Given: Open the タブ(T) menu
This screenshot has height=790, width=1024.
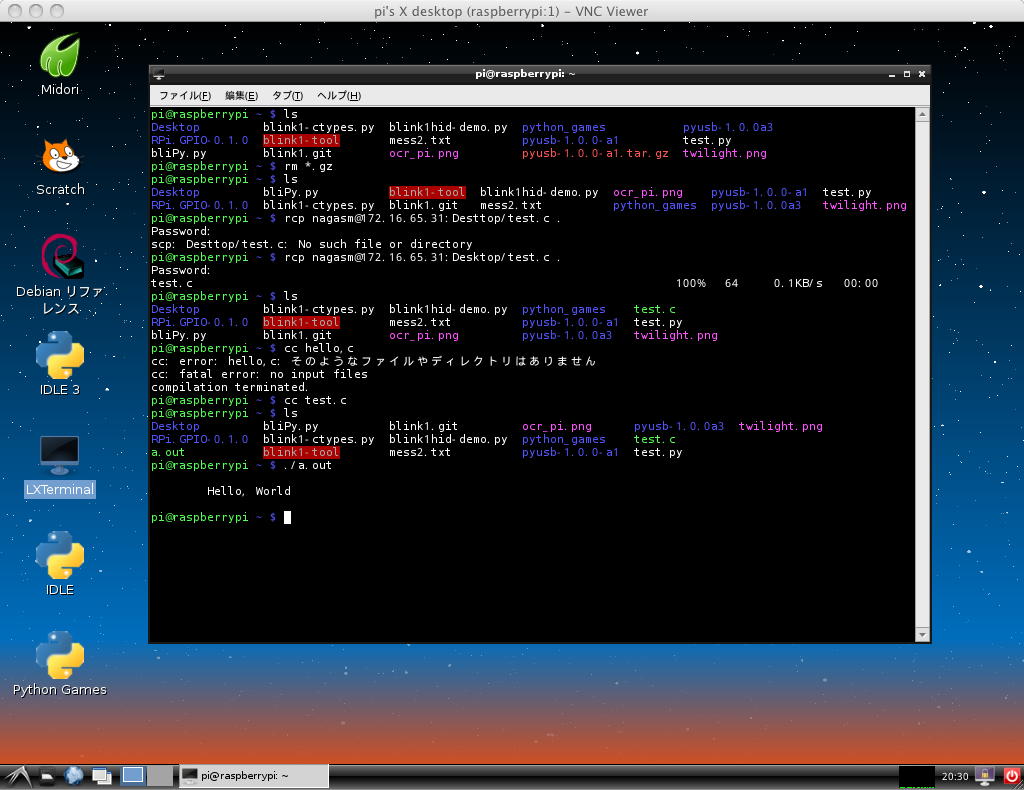Looking at the screenshot, I should coord(287,95).
